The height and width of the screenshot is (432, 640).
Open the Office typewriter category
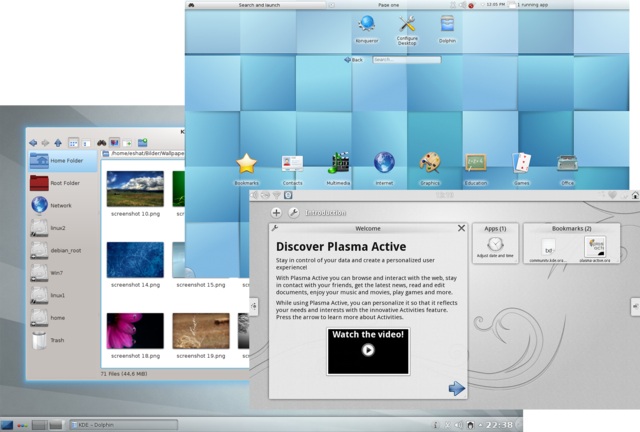tap(567, 170)
